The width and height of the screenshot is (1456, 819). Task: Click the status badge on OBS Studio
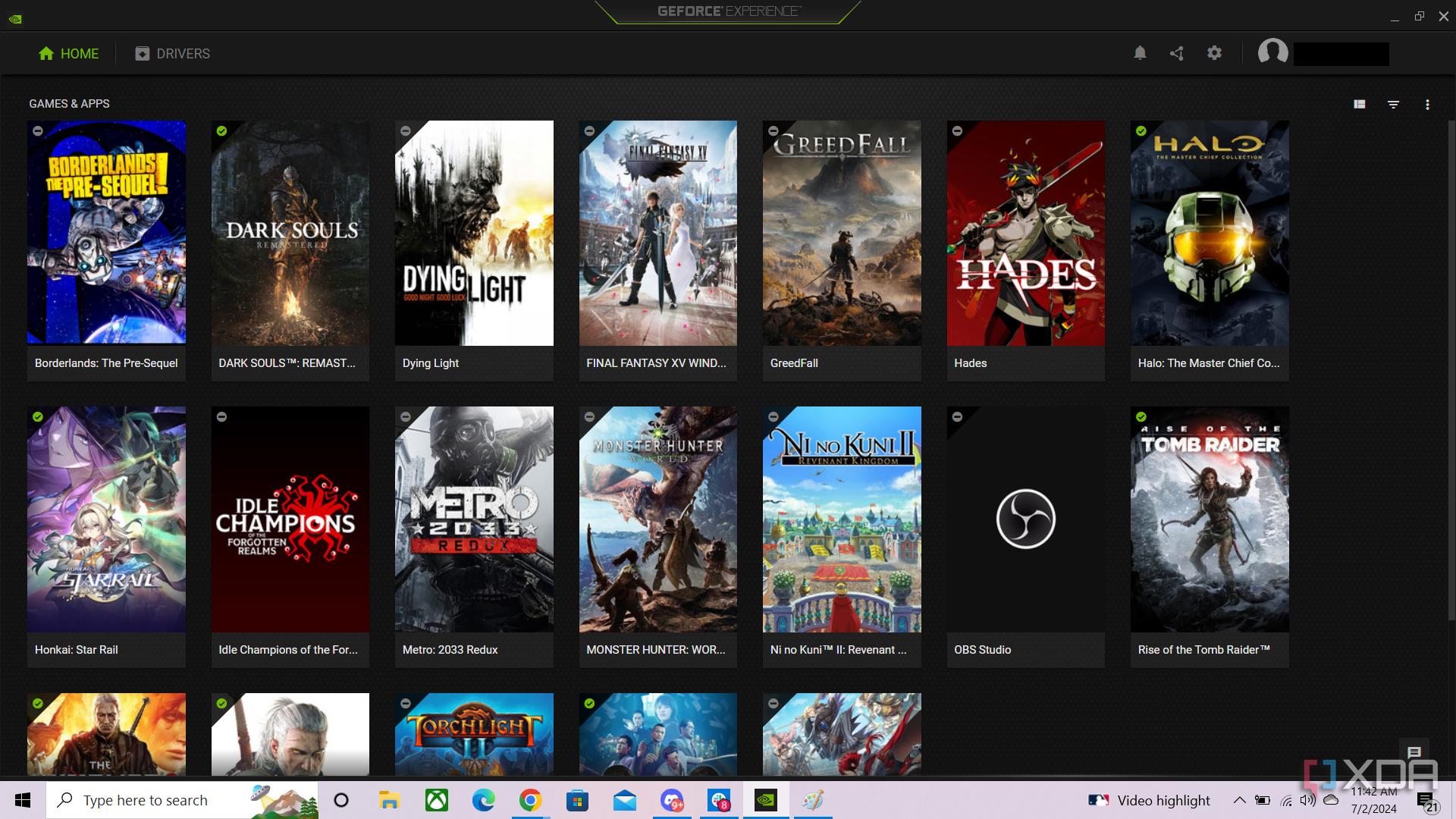957,417
